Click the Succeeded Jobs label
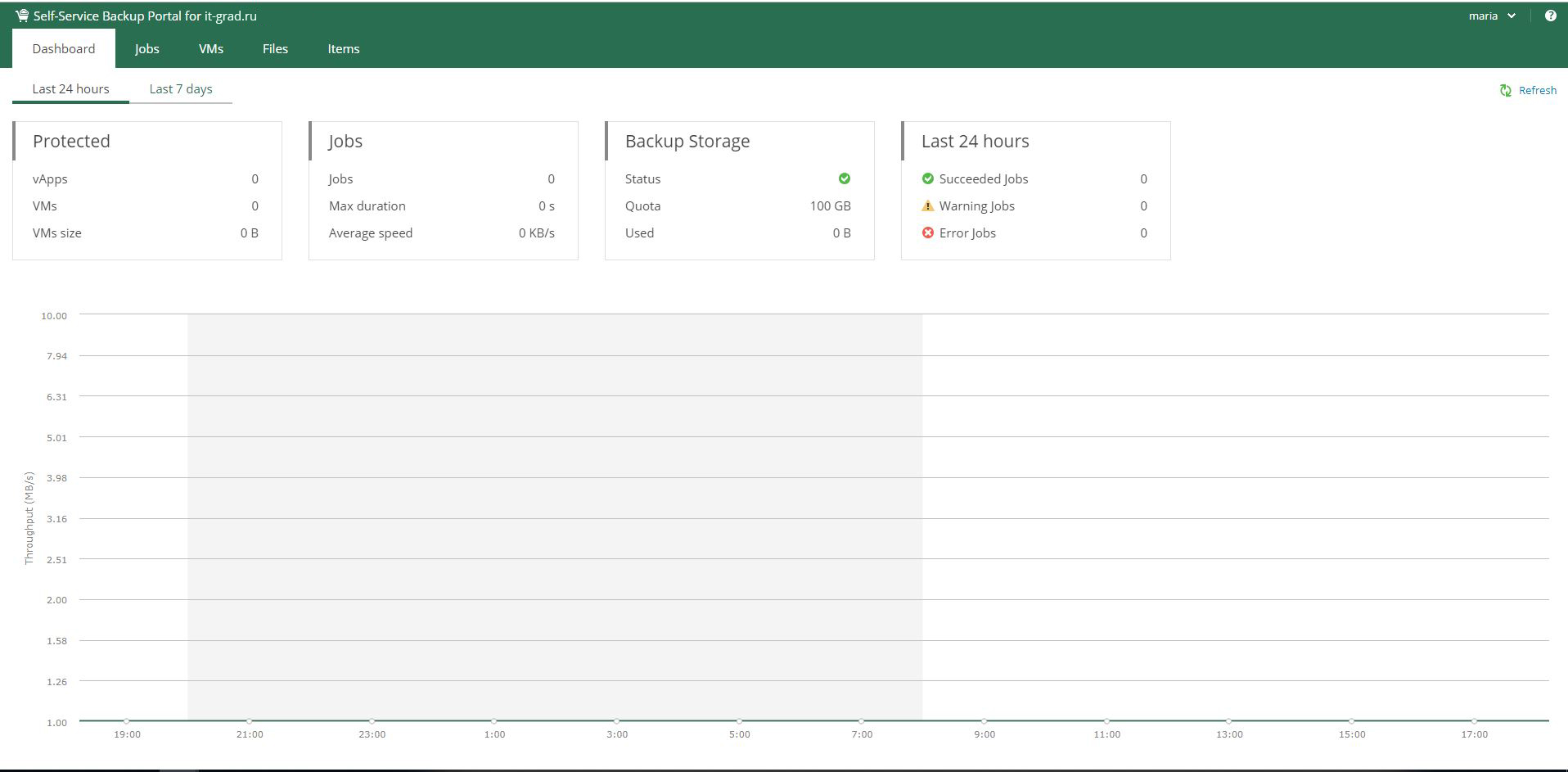Image resolution: width=1568 pixels, height=772 pixels. (x=983, y=178)
